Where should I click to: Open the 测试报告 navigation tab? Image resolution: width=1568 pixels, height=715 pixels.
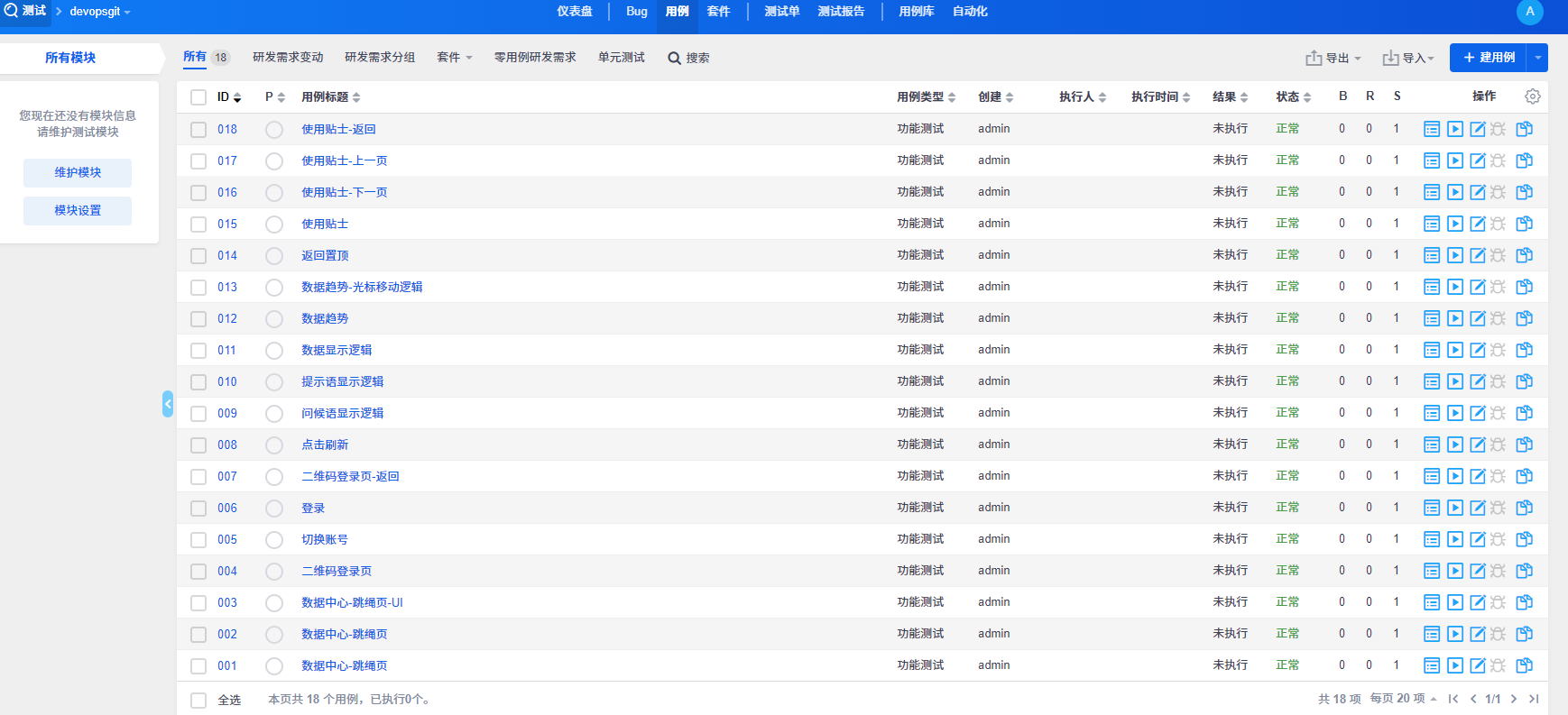[841, 12]
